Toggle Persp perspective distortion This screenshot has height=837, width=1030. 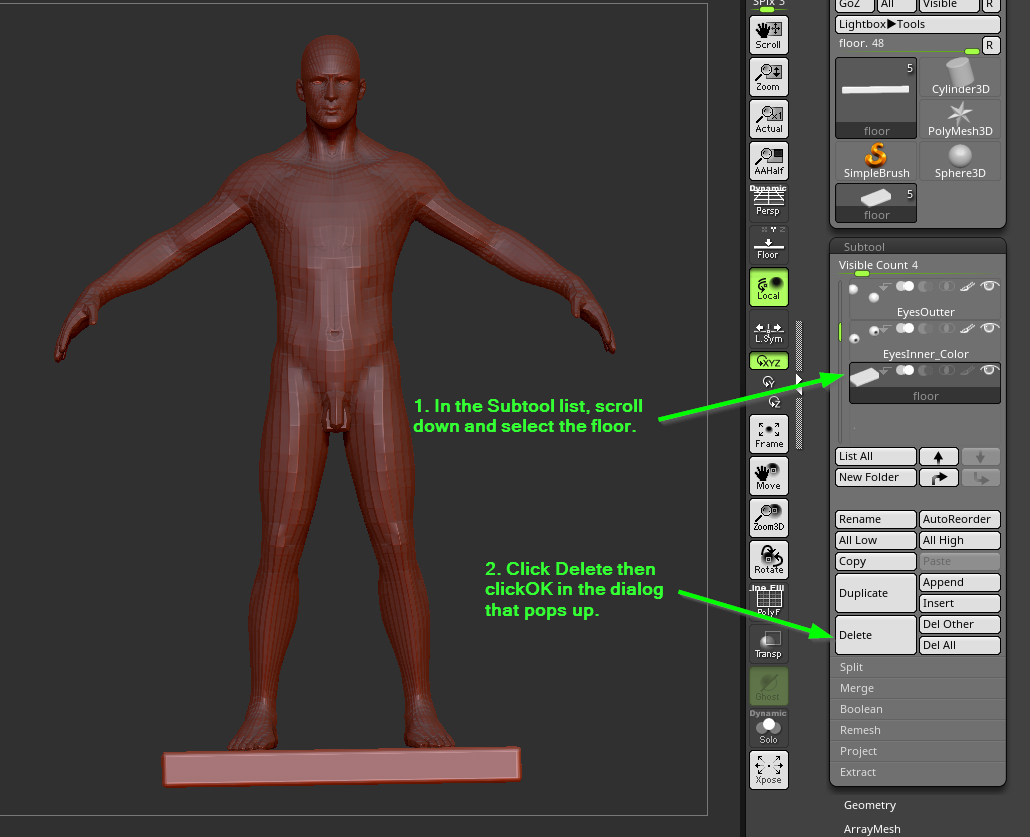point(769,202)
